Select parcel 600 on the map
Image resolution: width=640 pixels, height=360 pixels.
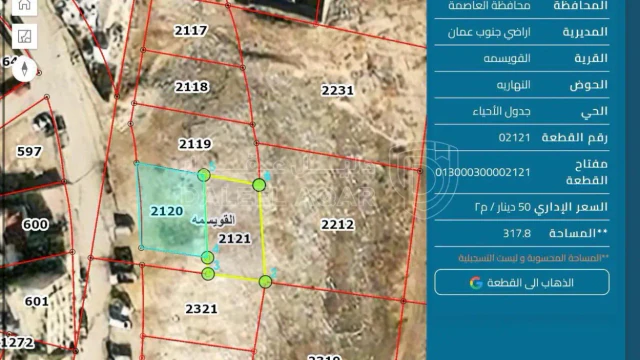35,224
